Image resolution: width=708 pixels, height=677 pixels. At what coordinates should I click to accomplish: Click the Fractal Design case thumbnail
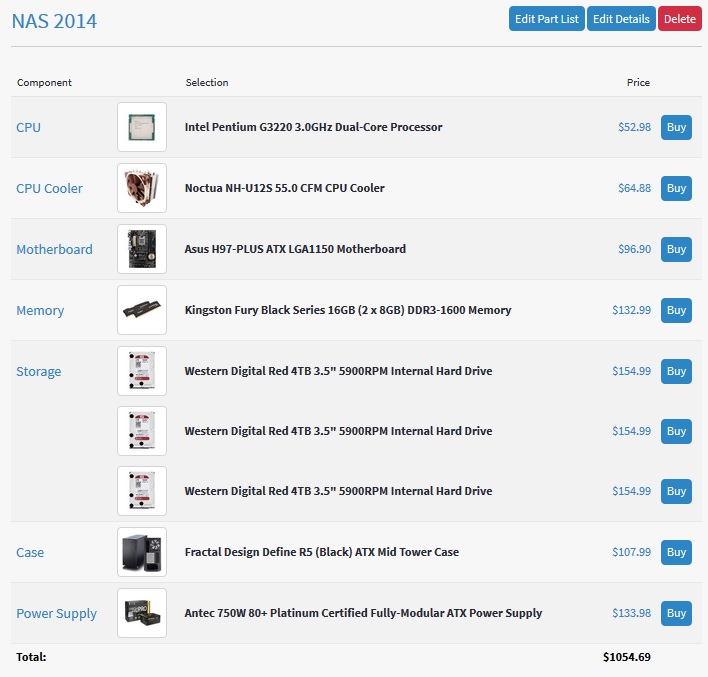coord(141,552)
